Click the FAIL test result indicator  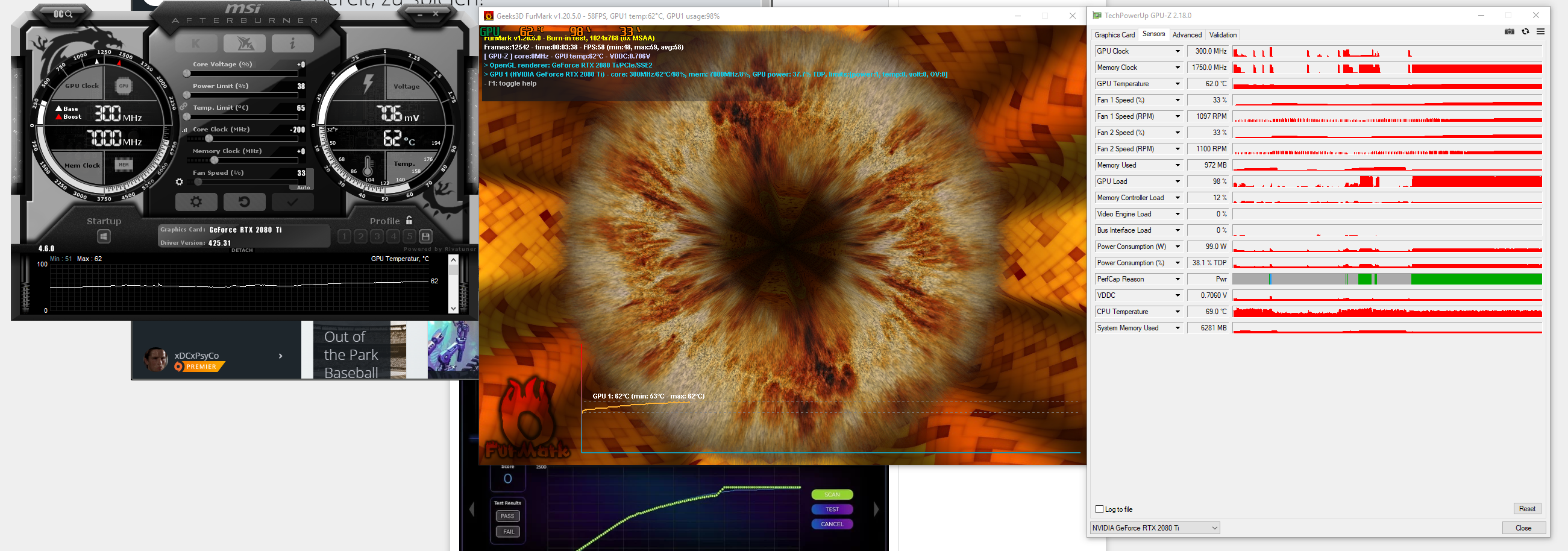coord(507,532)
